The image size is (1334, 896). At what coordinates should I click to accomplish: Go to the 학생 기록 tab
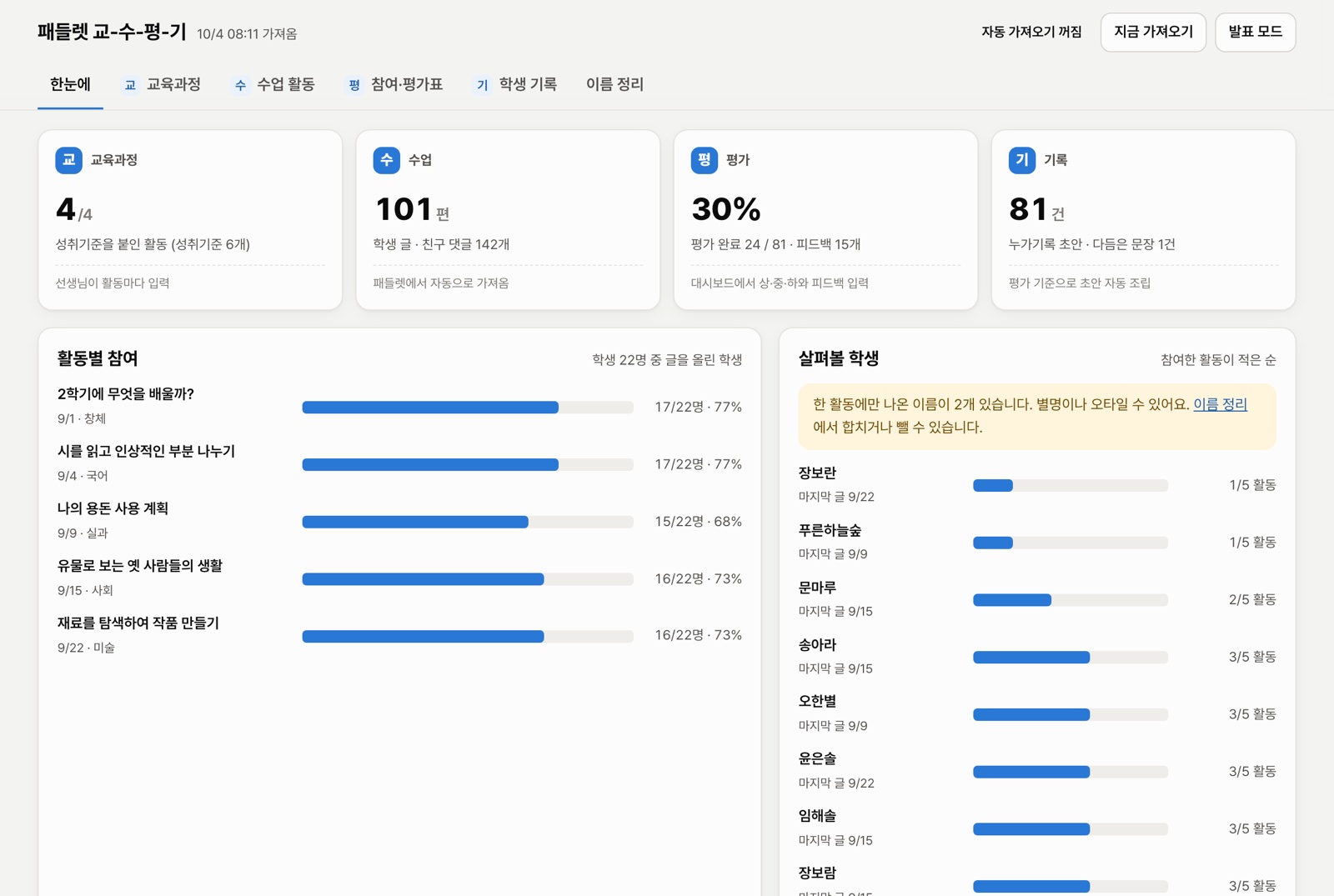coord(516,84)
